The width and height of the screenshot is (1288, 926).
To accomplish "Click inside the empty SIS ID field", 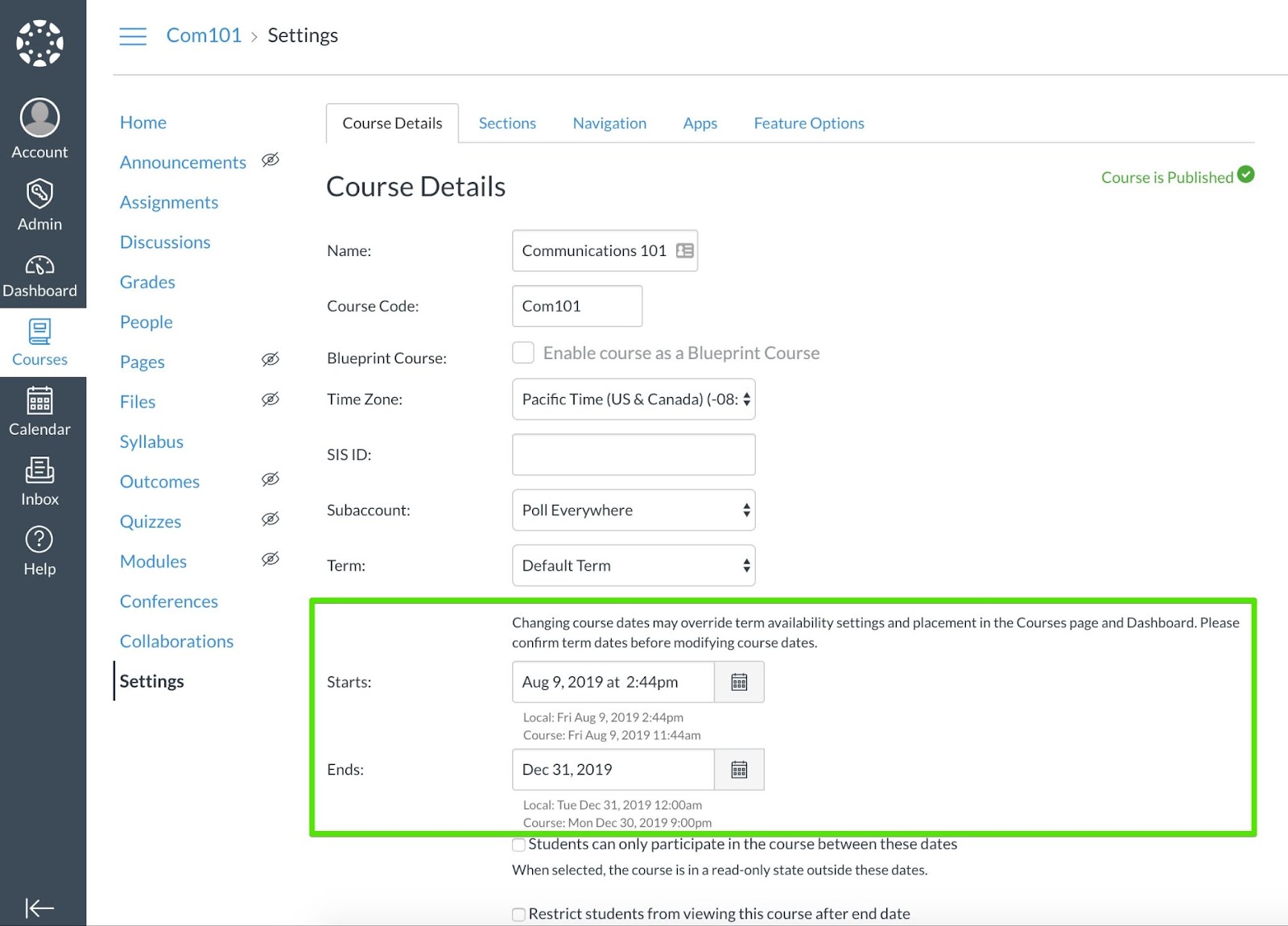I will pyautogui.click(x=633, y=454).
